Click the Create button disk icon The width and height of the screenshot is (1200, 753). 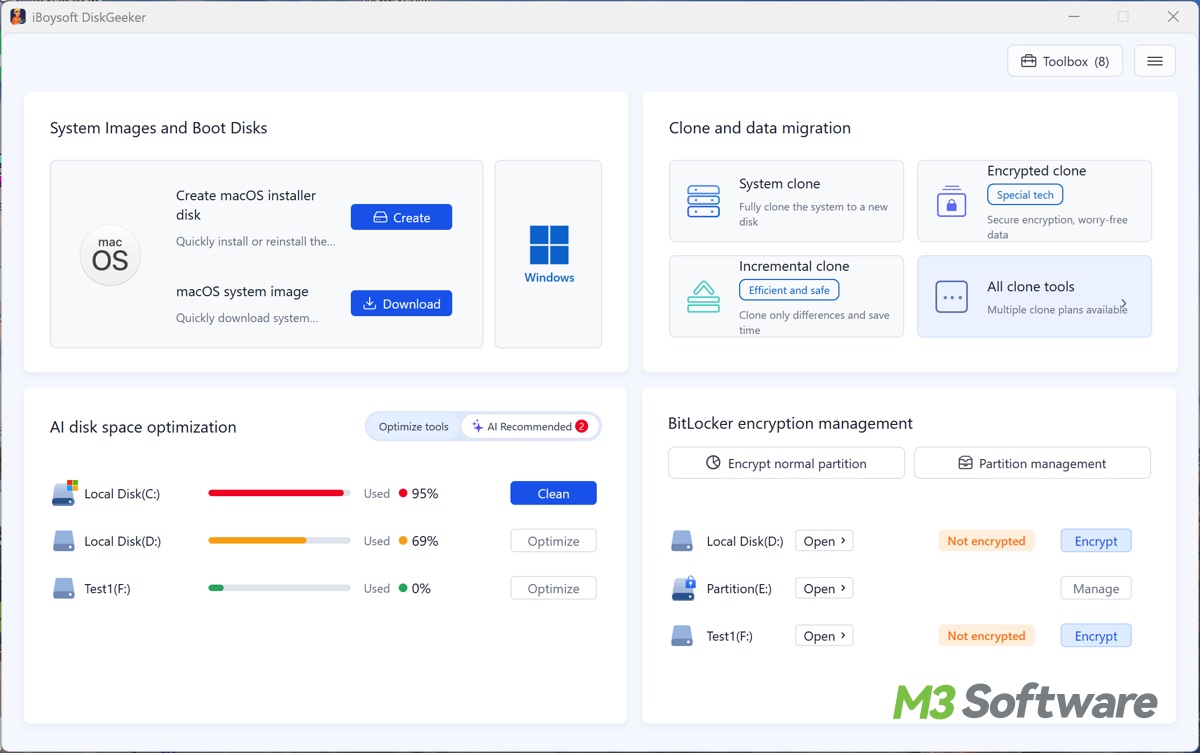(380, 217)
